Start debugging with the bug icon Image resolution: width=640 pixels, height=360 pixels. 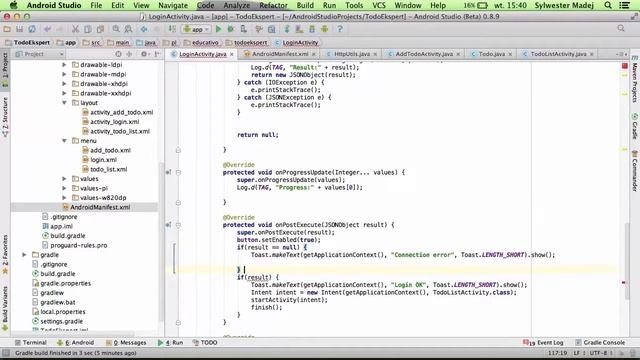(x=231, y=29)
